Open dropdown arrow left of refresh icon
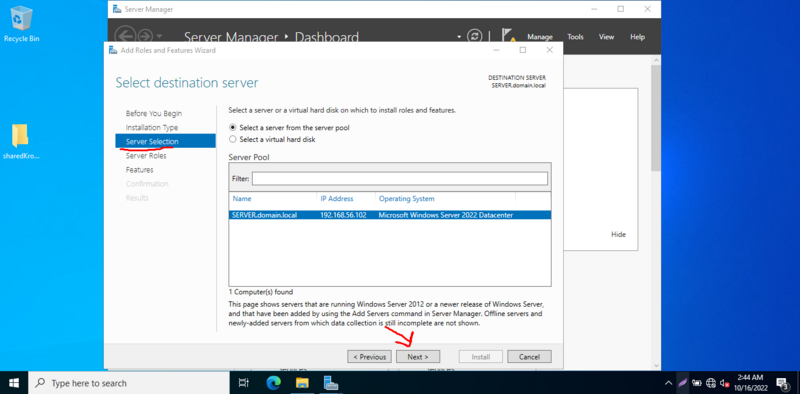The height and width of the screenshot is (394, 800). click(459, 37)
